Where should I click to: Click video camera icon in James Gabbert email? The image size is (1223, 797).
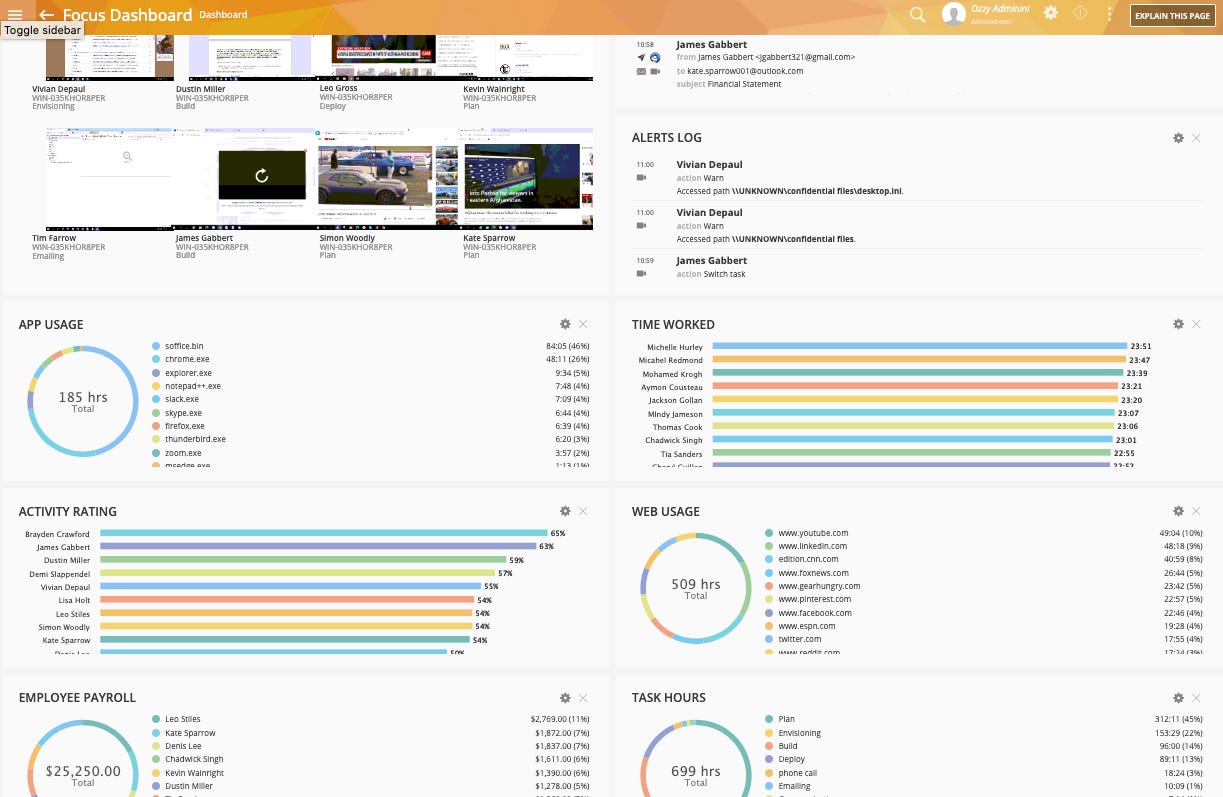coord(655,71)
